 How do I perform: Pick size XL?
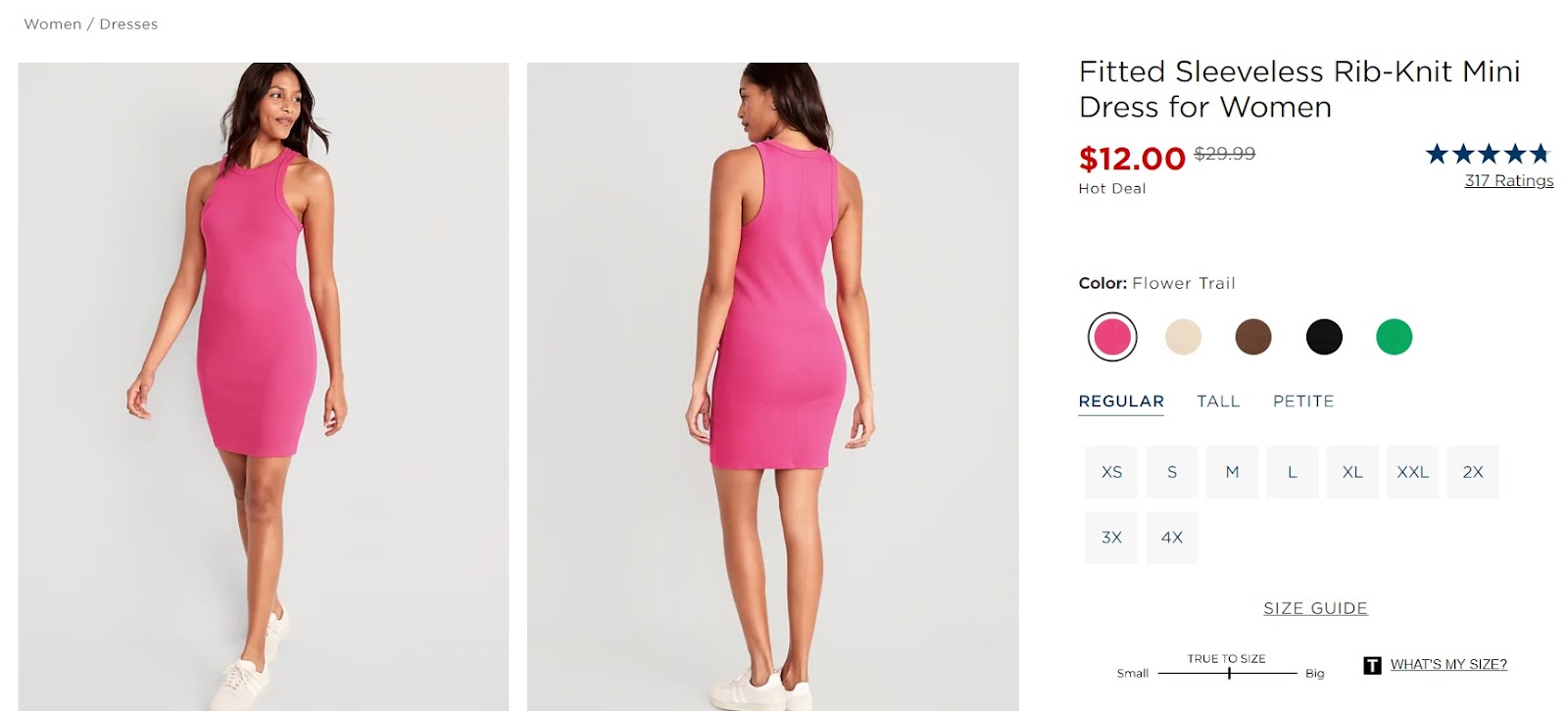click(x=1352, y=472)
